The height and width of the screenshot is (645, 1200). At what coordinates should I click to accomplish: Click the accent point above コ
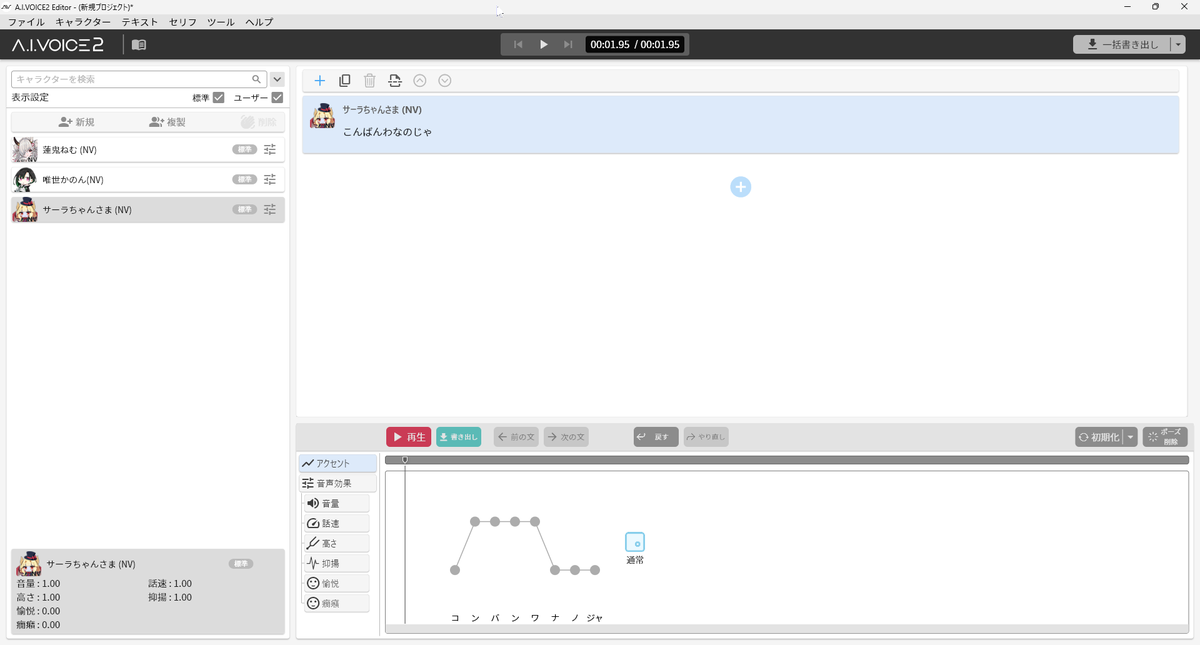point(455,570)
